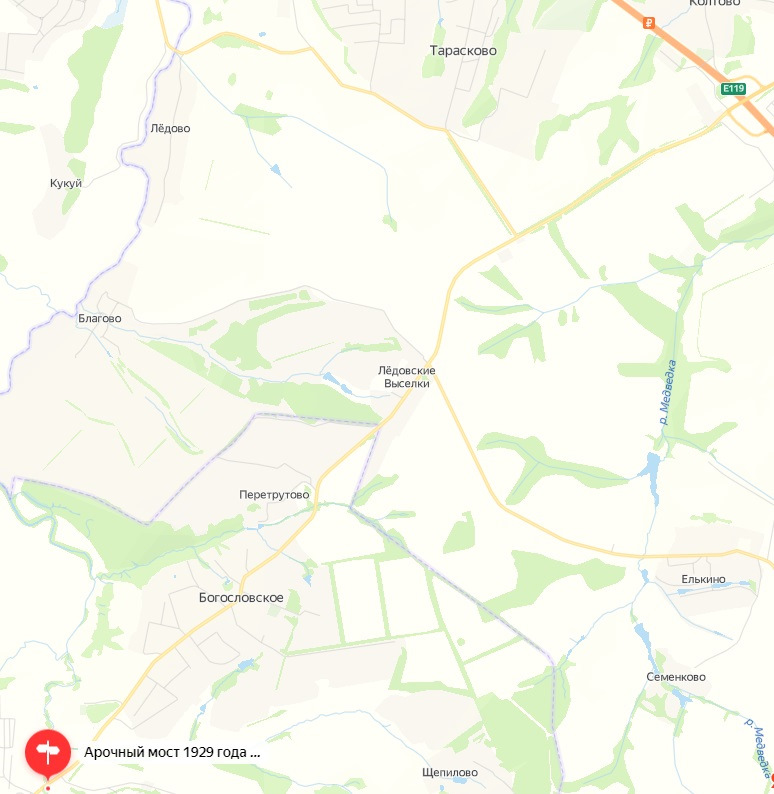Image resolution: width=774 pixels, height=794 pixels.
Task: Select the Семенково village label
Action: [676, 677]
